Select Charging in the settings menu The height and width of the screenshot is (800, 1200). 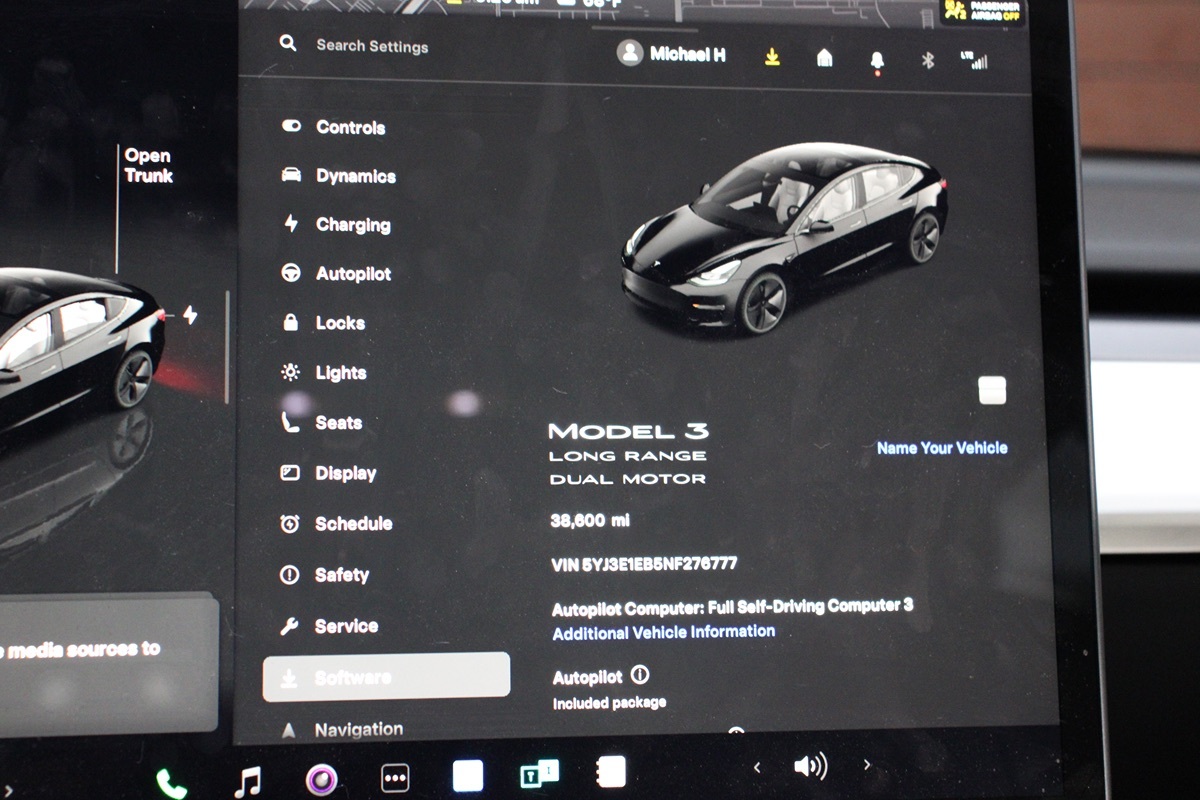[352, 225]
